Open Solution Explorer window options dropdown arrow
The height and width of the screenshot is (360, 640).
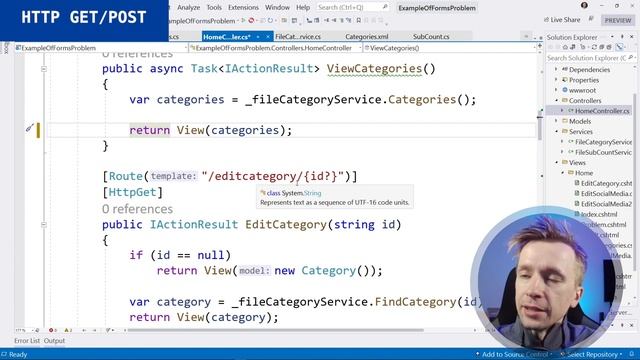point(612,37)
